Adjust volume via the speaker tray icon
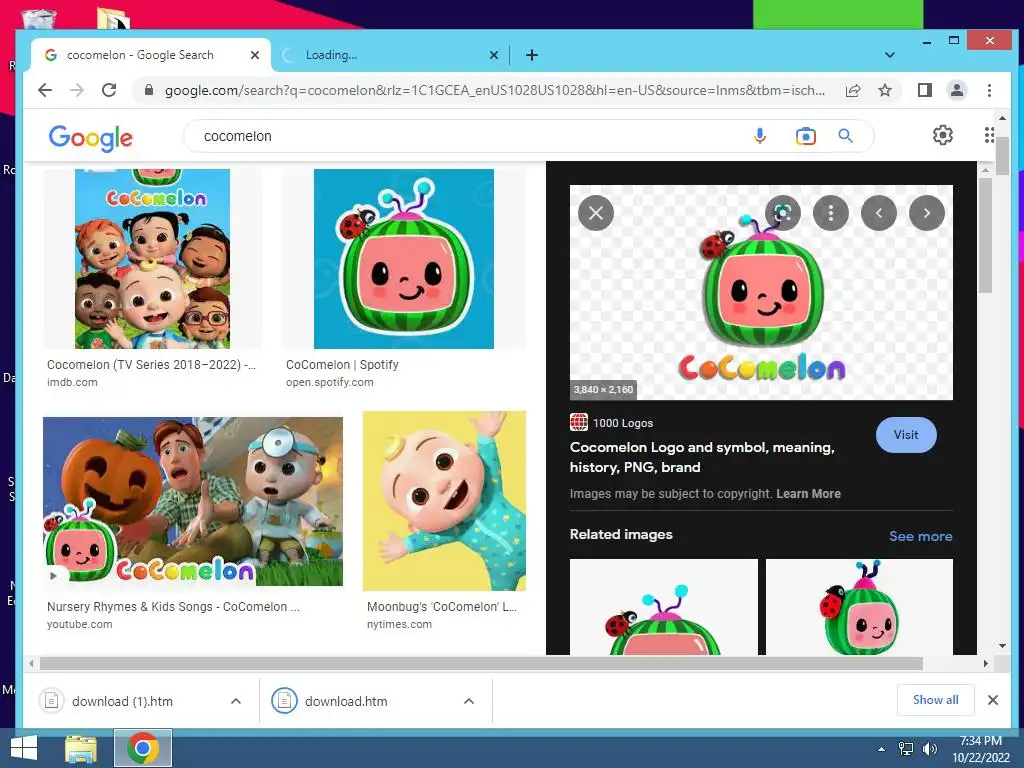This screenshot has height=768, width=1024. coord(929,748)
